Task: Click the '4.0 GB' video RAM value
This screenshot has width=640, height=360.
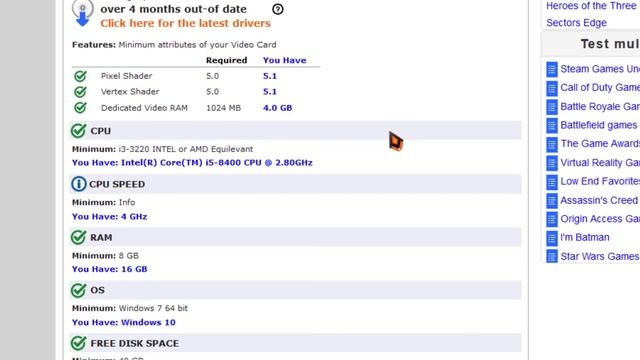Action: [278, 108]
